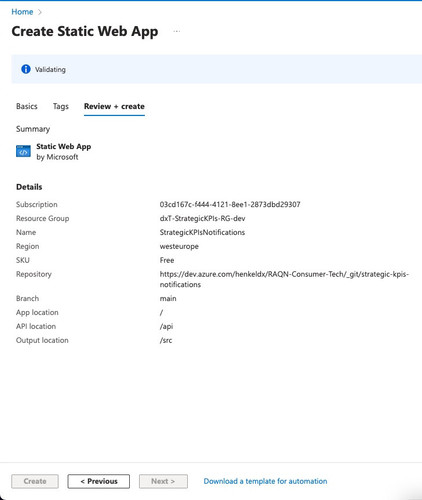Click the Resource Group field label
Viewport: 422px width, 500px height.
pyautogui.click(x=43, y=218)
